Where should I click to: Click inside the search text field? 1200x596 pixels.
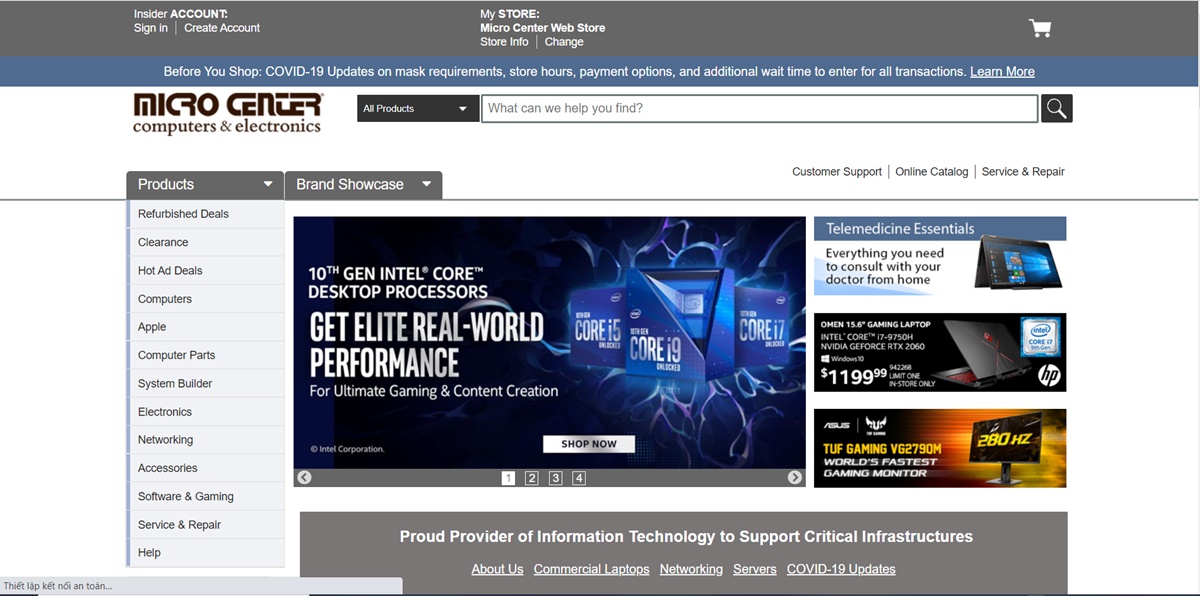click(758, 108)
